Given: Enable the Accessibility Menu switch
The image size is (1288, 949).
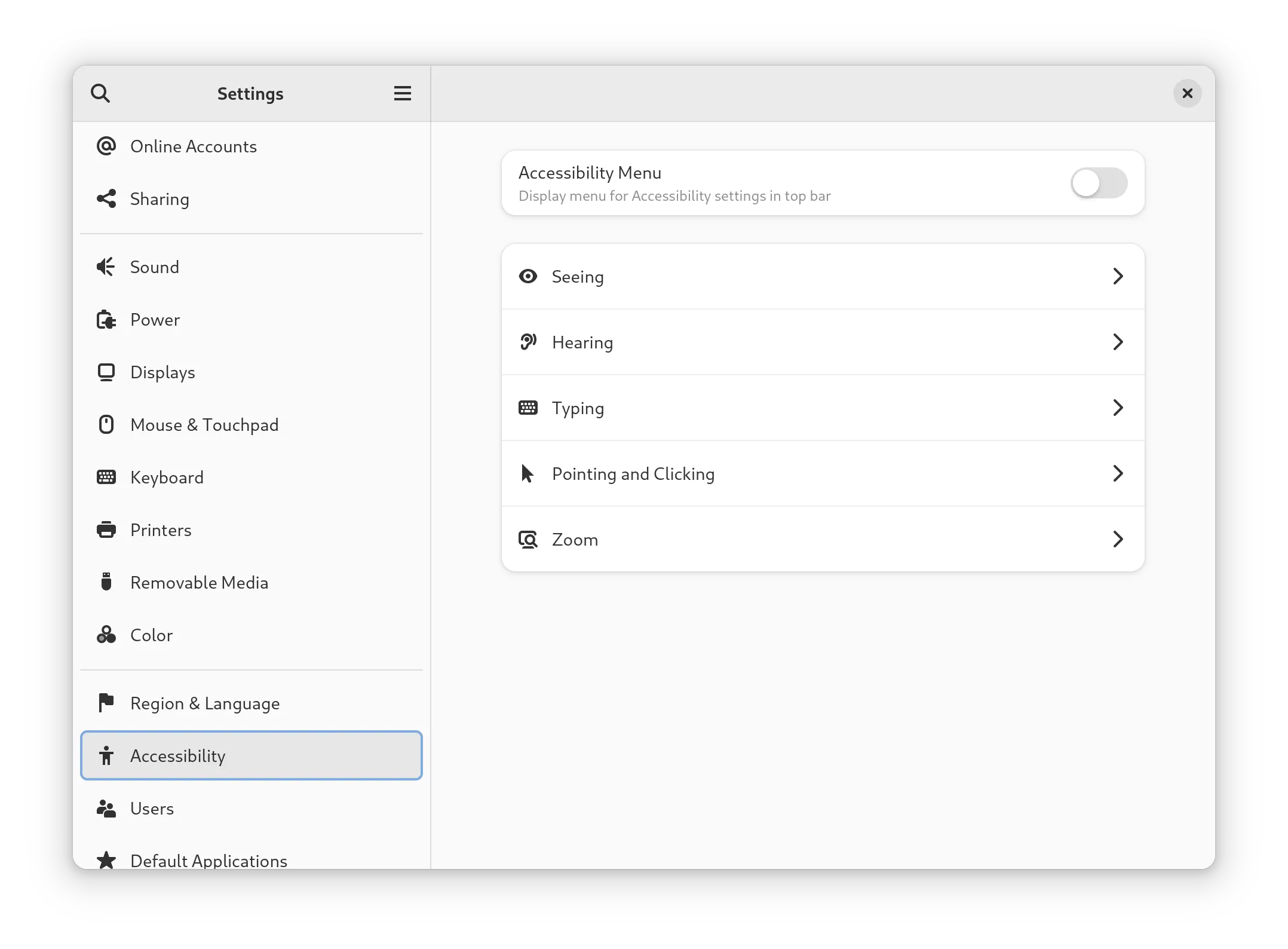Looking at the screenshot, I should pos(1098,183).
